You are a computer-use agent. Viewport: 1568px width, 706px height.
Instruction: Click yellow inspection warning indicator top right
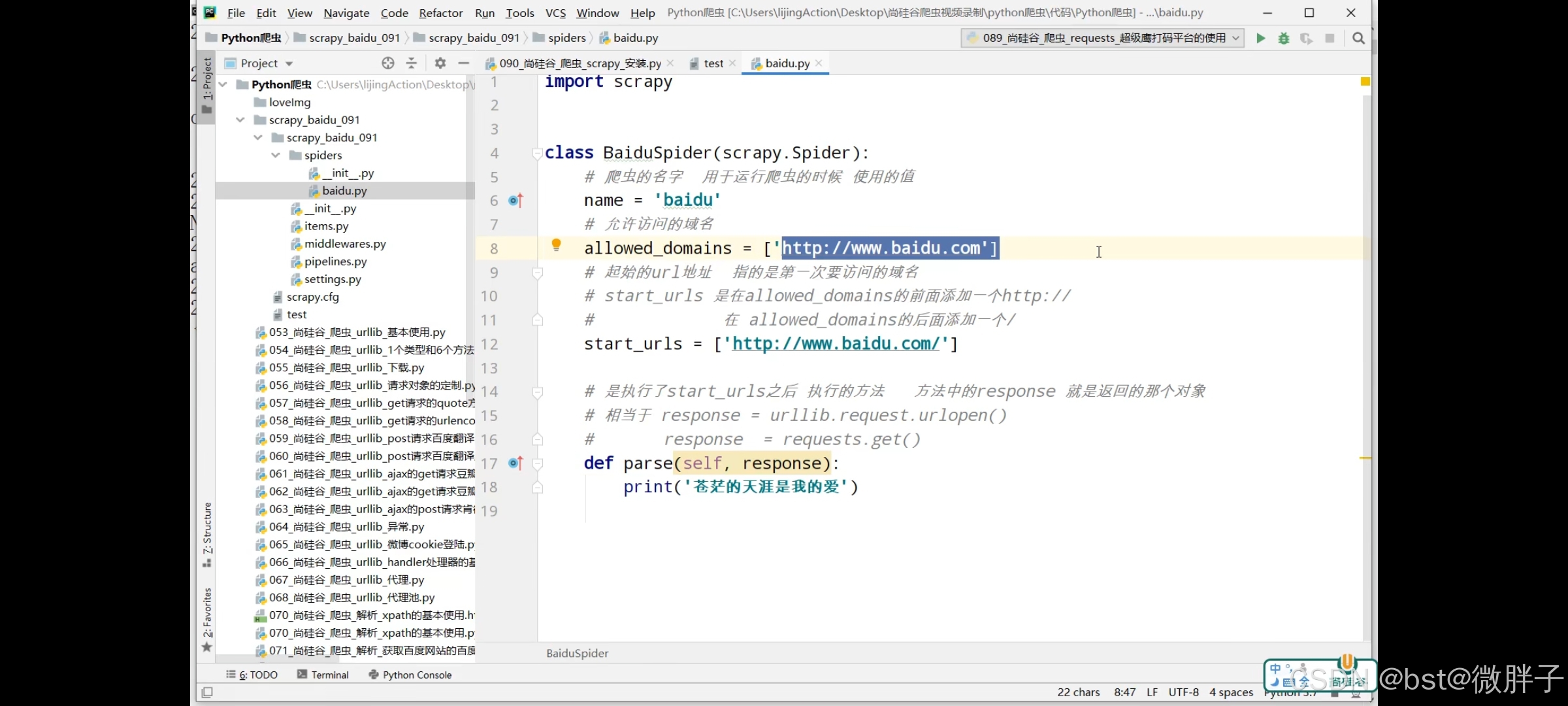pos(1365,81)
